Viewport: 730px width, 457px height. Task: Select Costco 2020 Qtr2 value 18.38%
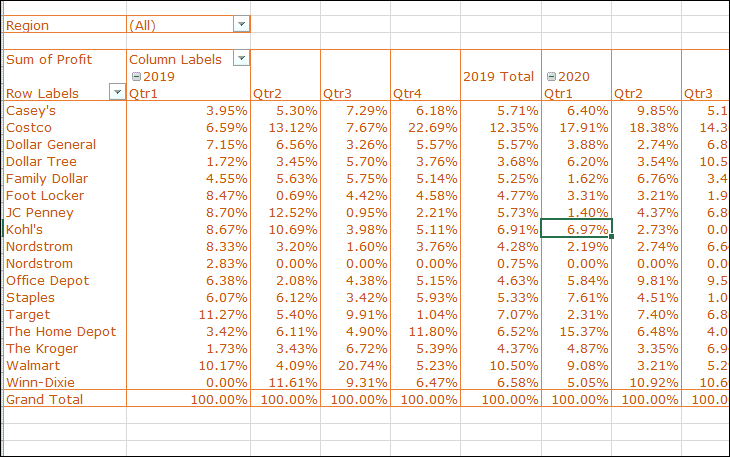click(646, 128)
